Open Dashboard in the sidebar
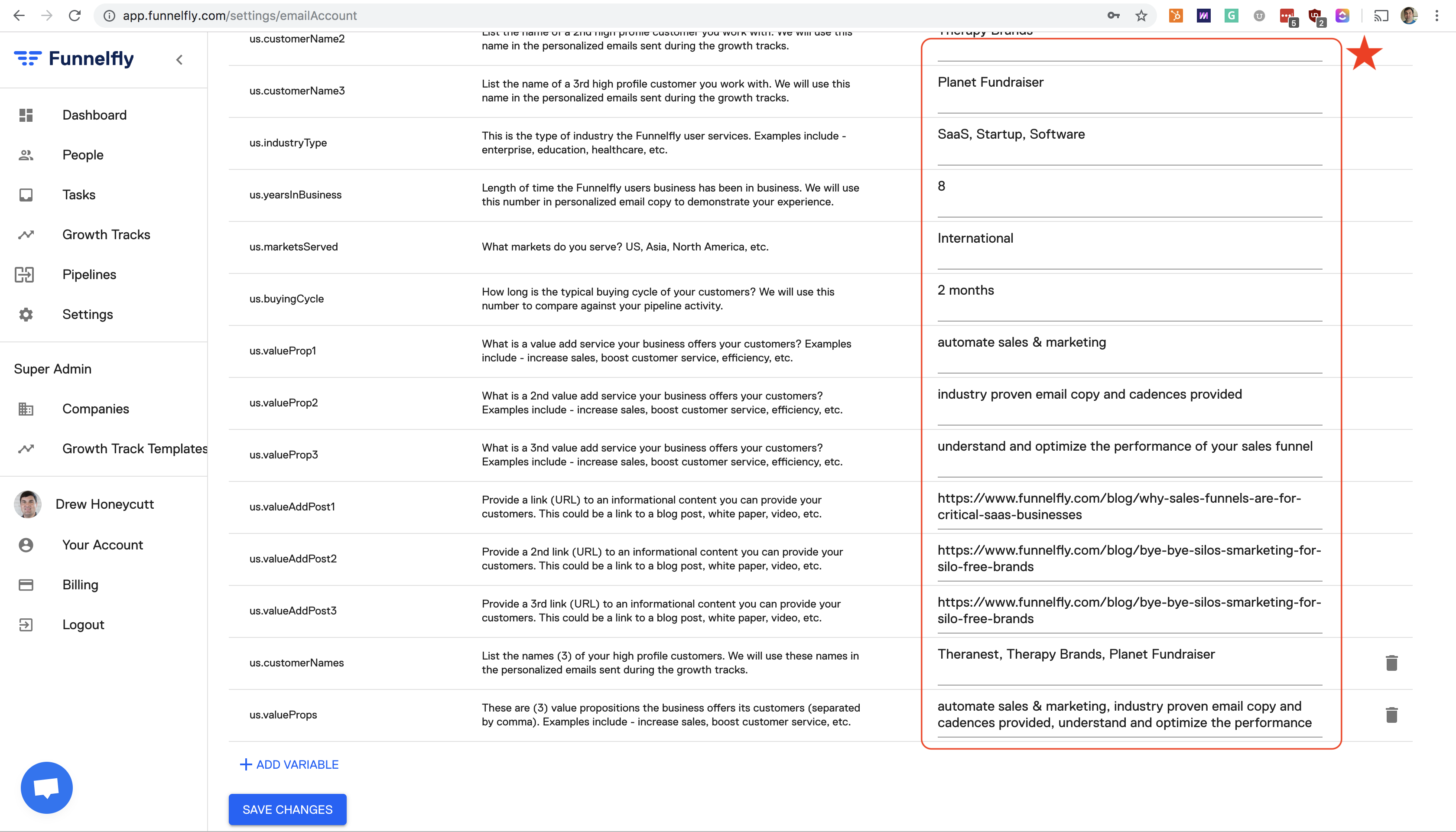This screenshot has height=832, width=1456. click(95, 115)
